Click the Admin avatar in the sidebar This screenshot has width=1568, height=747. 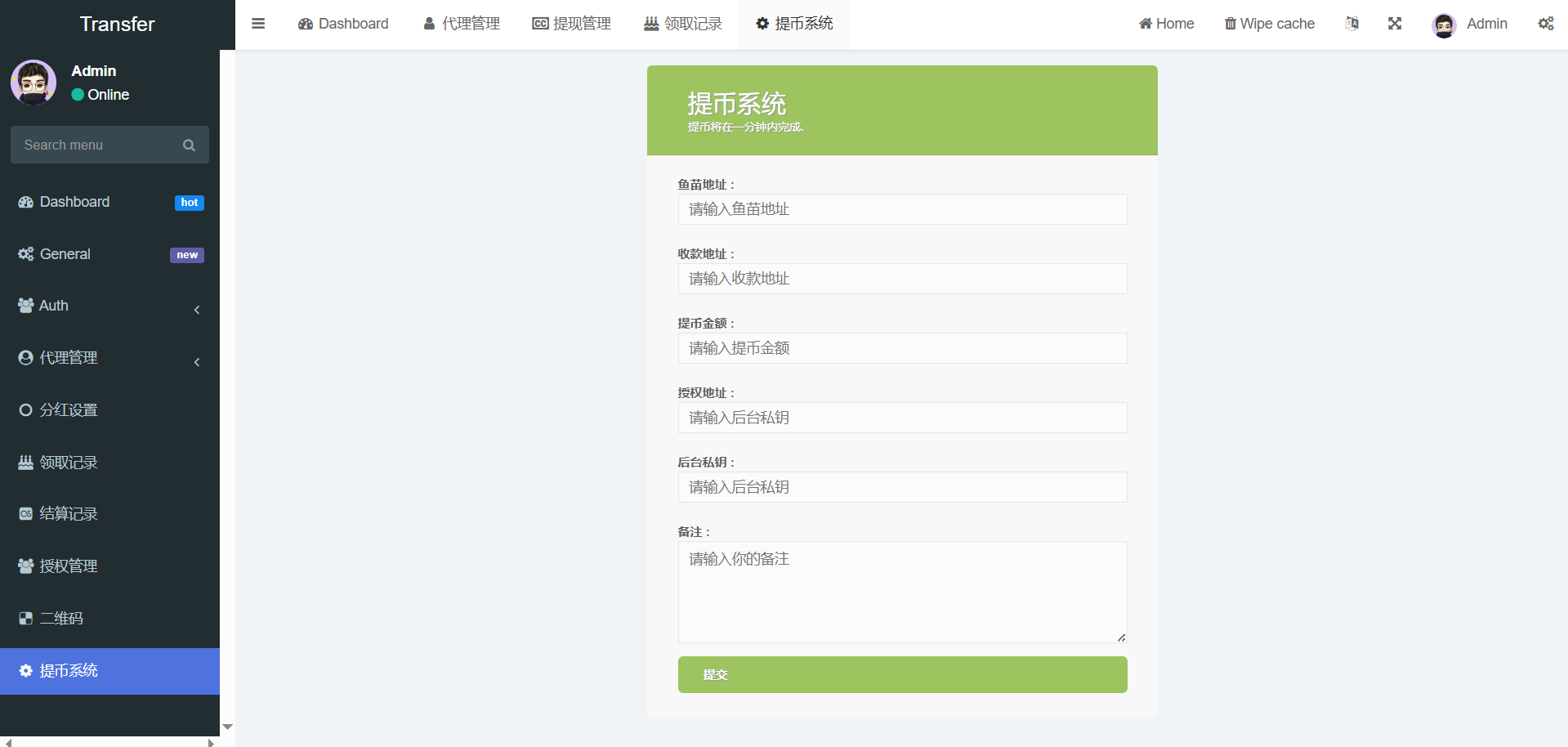[x=34, y=83]
